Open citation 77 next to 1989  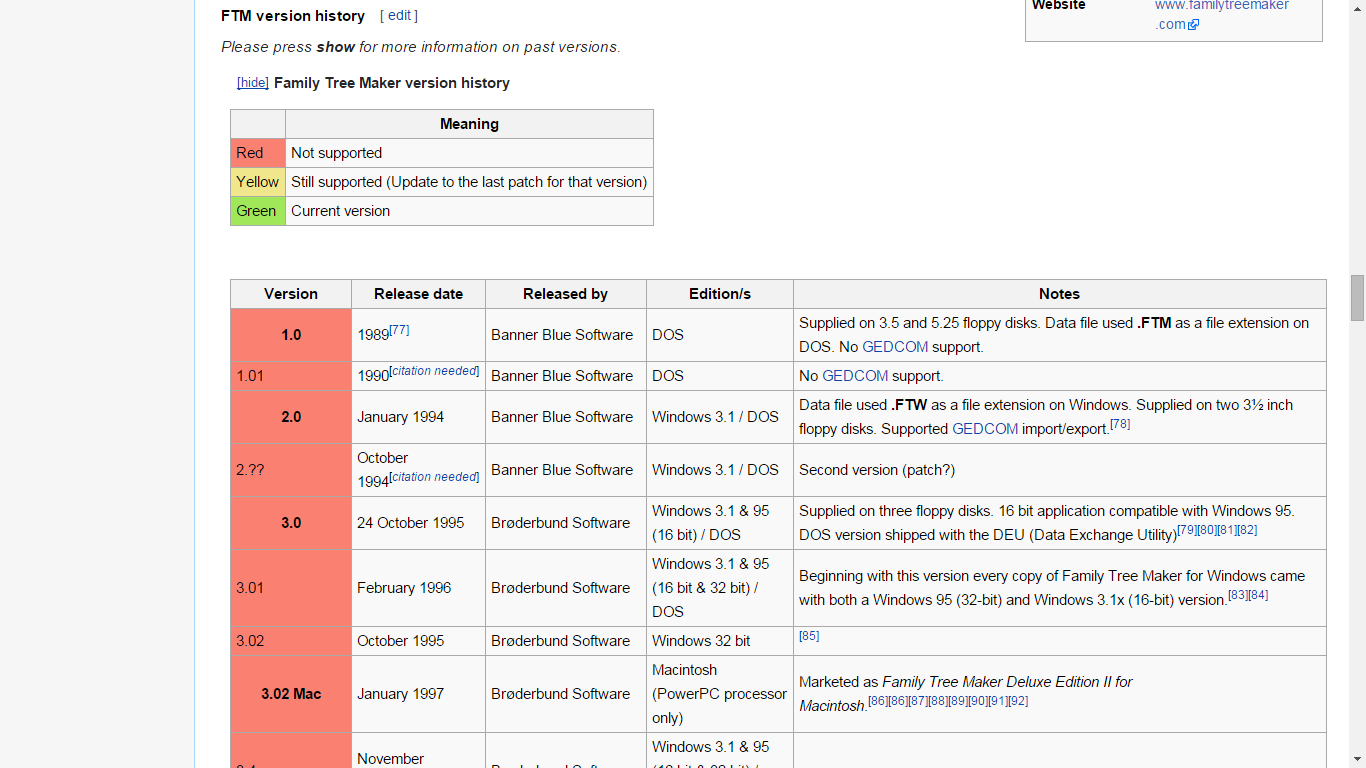coord(399,330)
